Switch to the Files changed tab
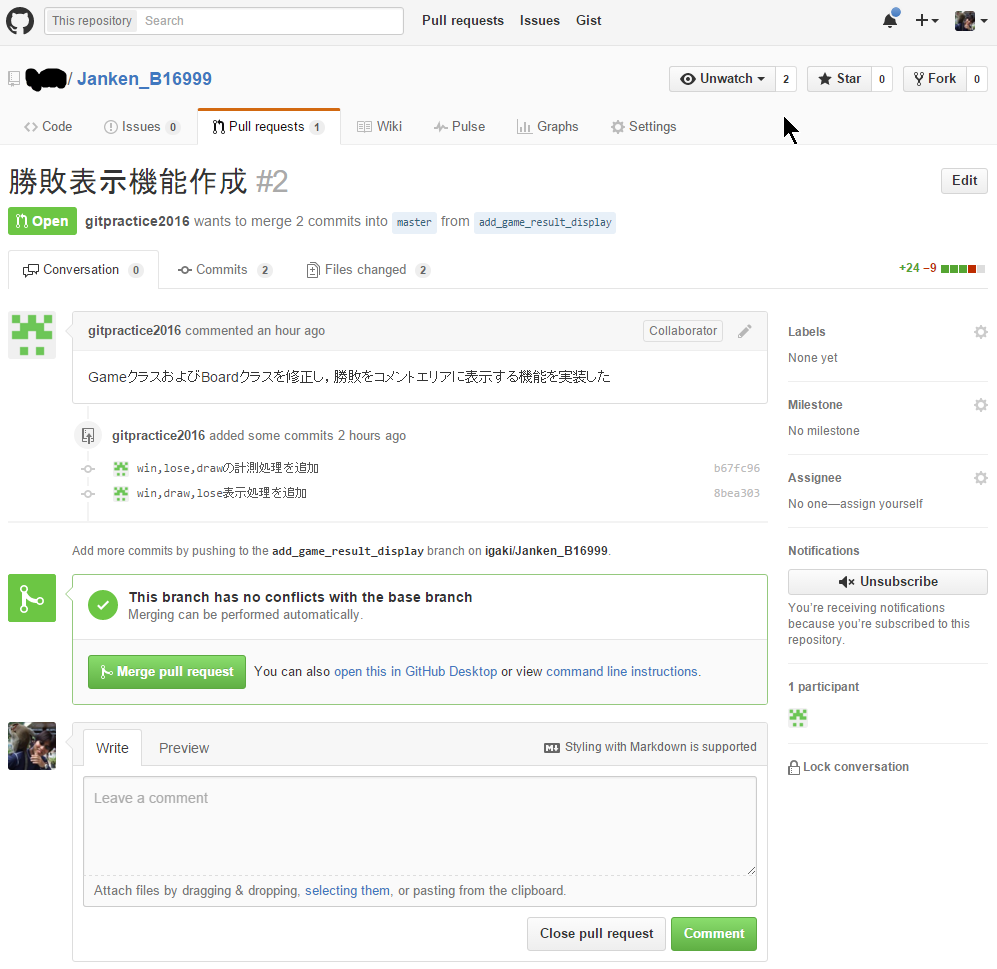 pyautogui.click(x=366, y=270)
